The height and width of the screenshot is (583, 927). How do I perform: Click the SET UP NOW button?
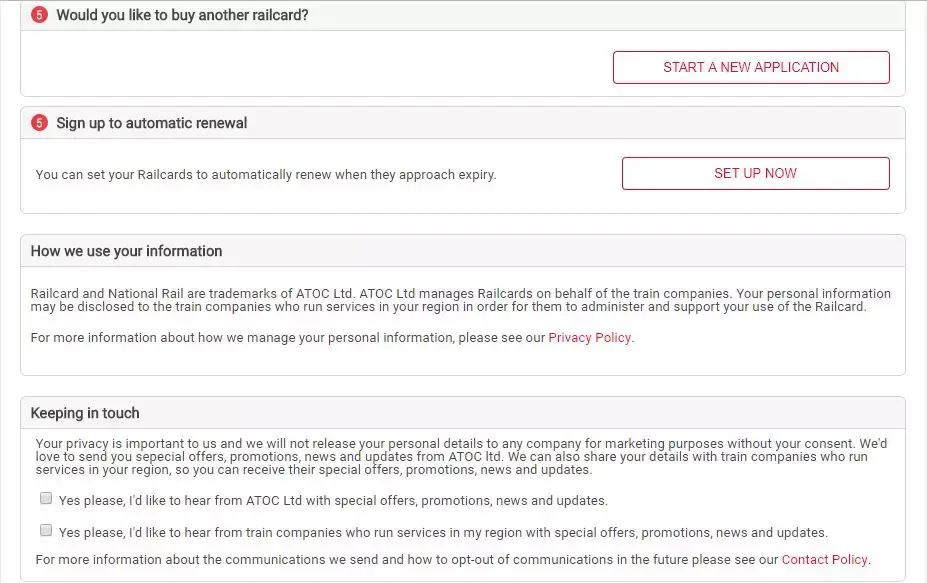click(755, 172)
